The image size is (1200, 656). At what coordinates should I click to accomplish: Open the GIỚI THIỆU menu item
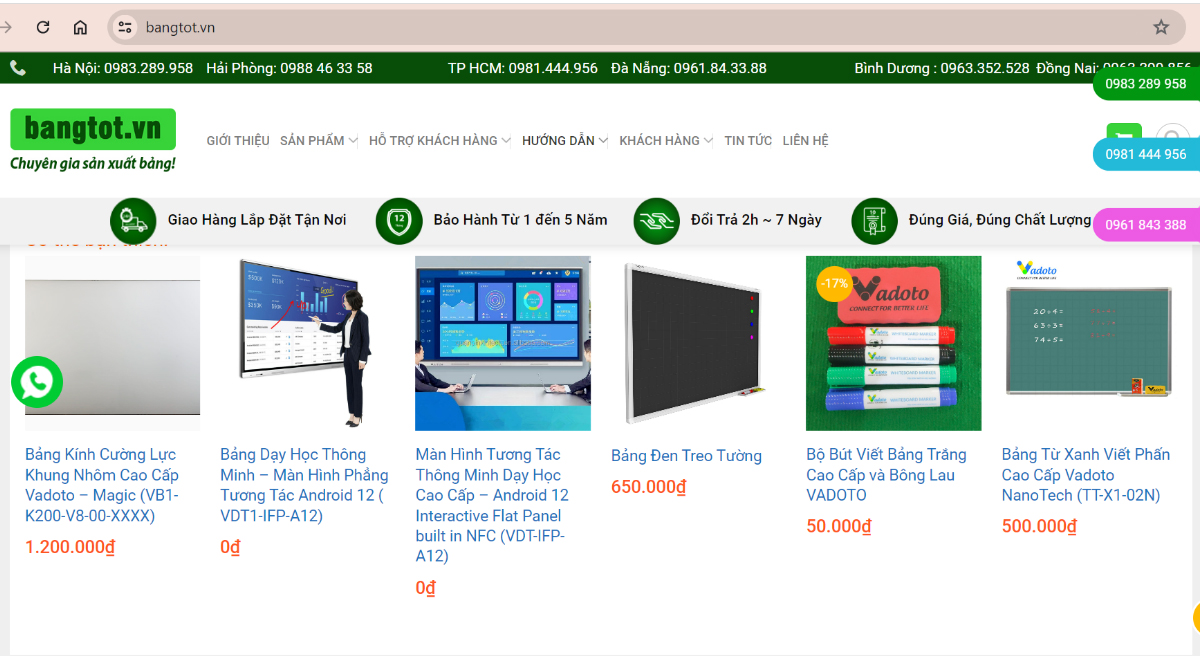(238, 141)
